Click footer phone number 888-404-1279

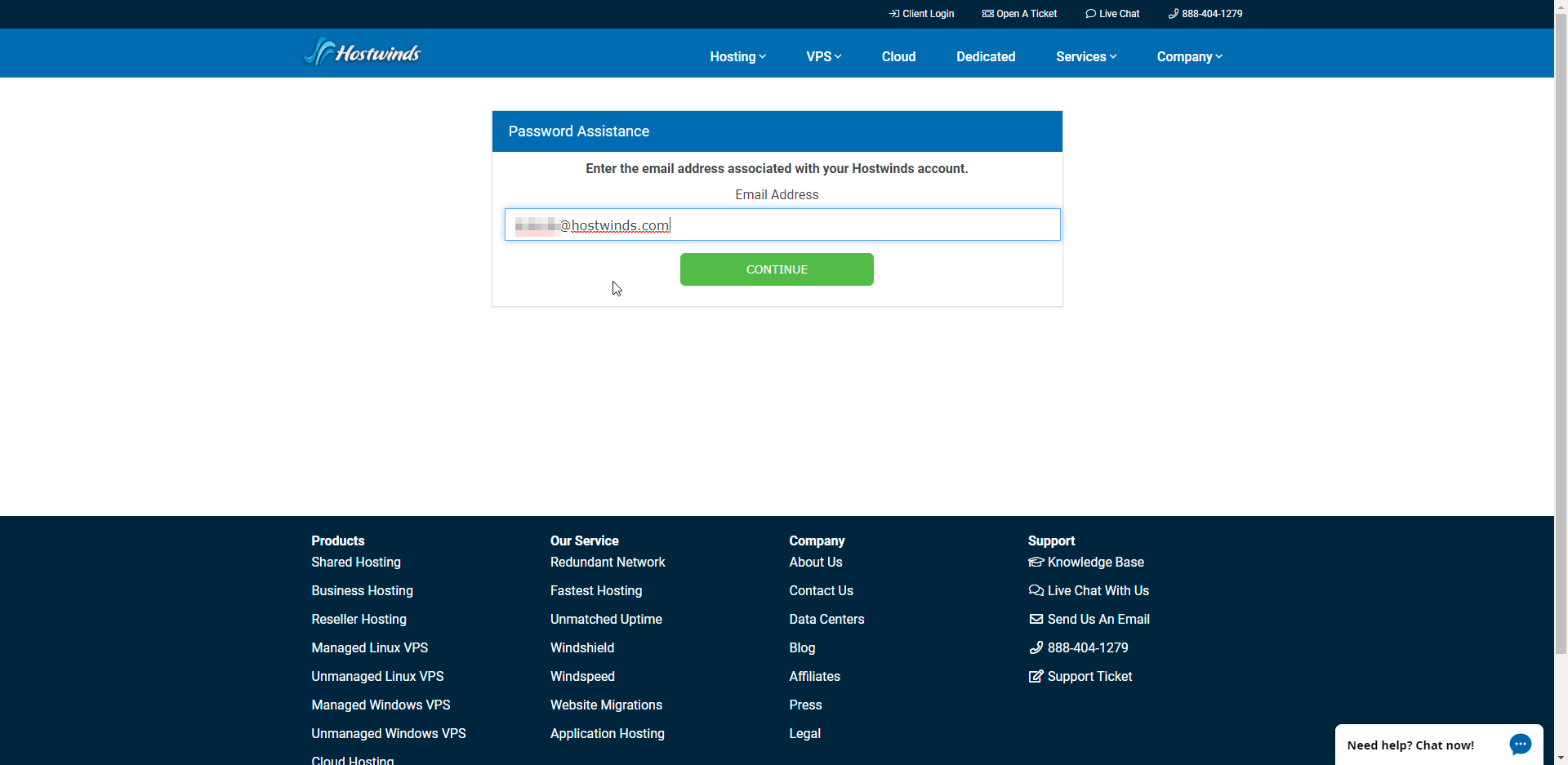point(1079,647)
